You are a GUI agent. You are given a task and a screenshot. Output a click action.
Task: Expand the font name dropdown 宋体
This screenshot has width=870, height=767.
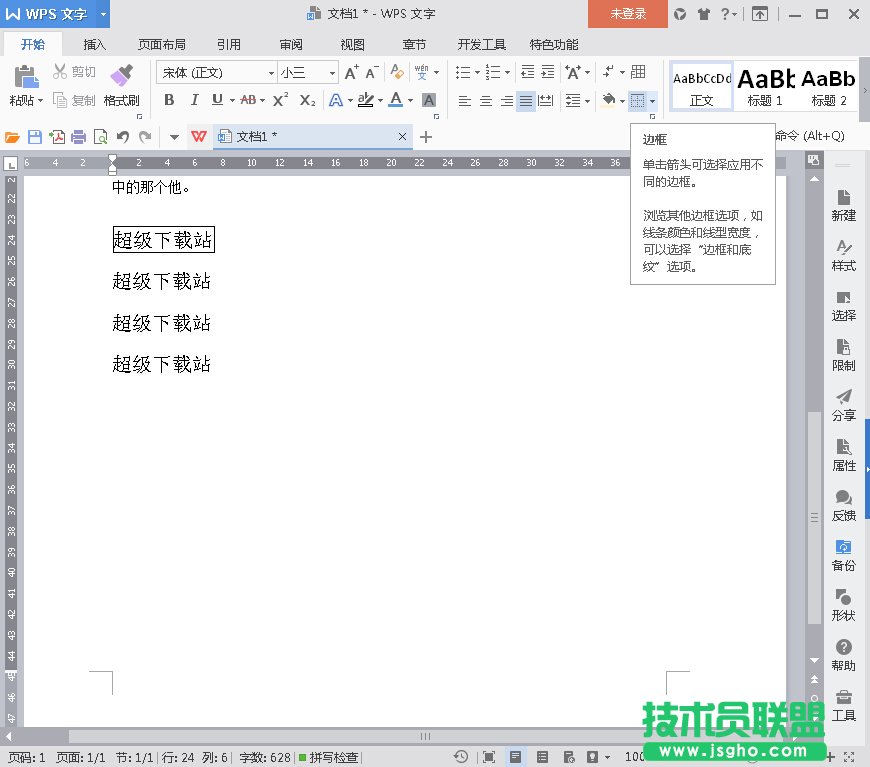270,73
